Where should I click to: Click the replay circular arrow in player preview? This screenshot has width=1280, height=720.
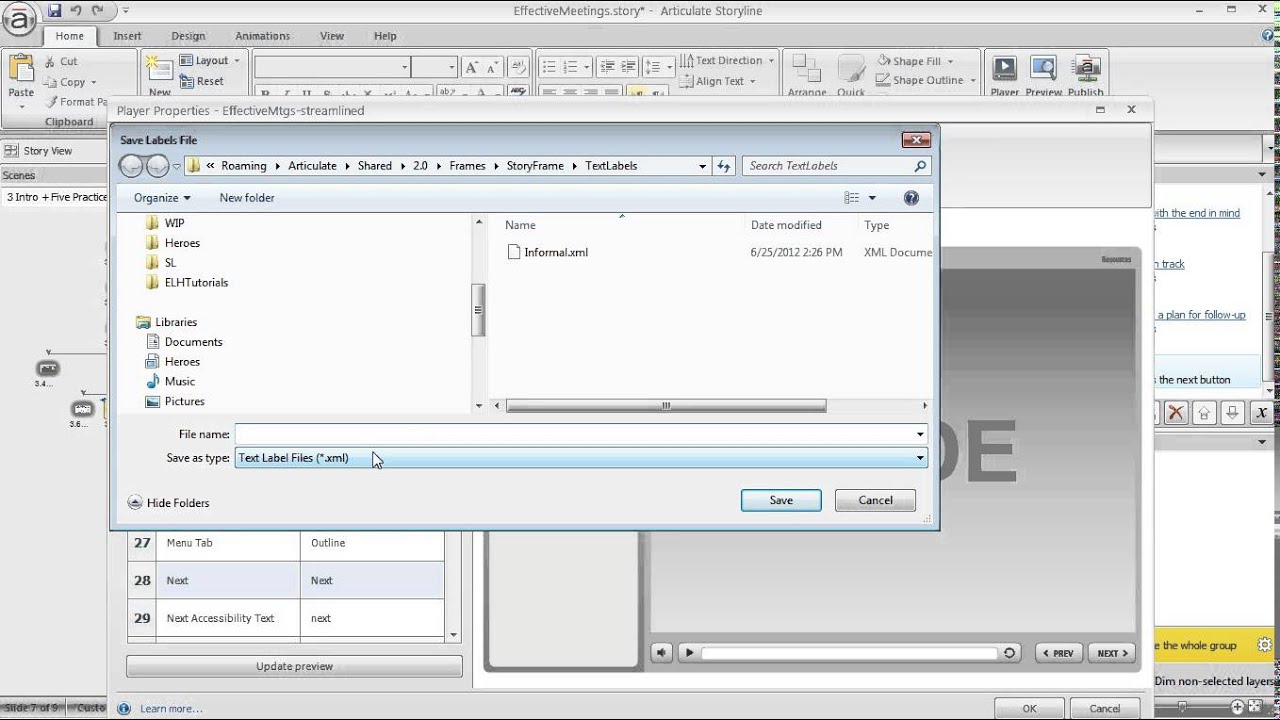pos(1010,653)
